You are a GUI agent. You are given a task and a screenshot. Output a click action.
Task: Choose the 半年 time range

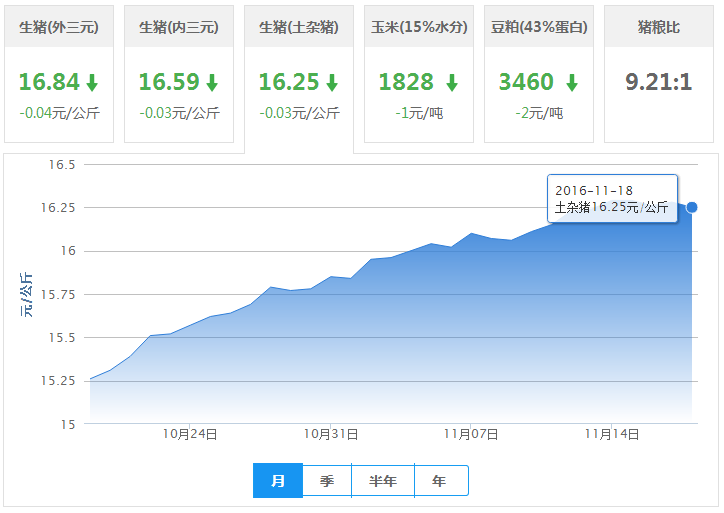[383, 481]
